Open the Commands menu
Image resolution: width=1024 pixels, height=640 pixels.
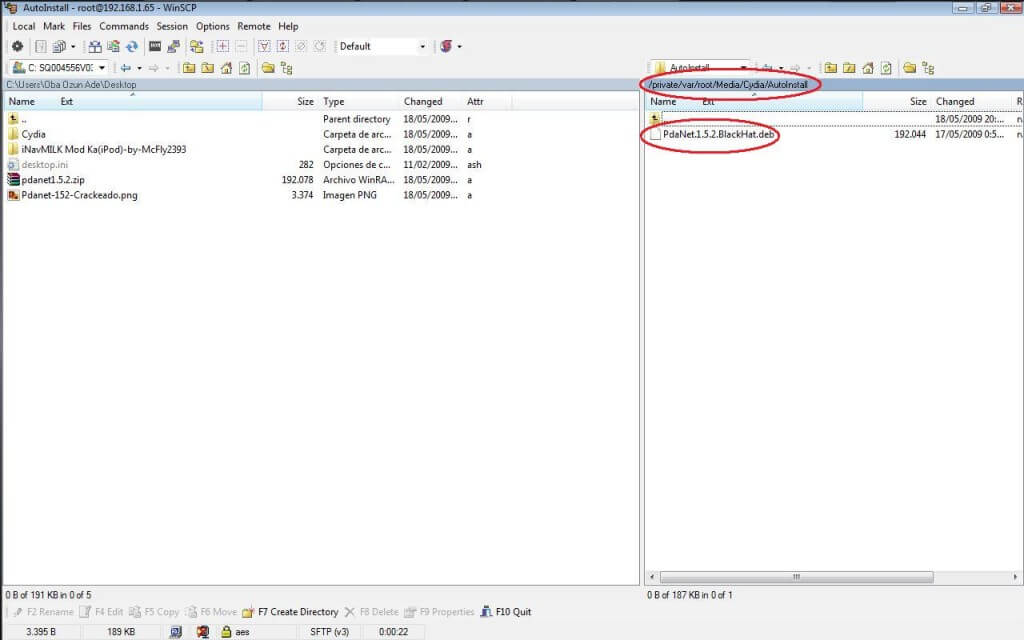[123, 26]
